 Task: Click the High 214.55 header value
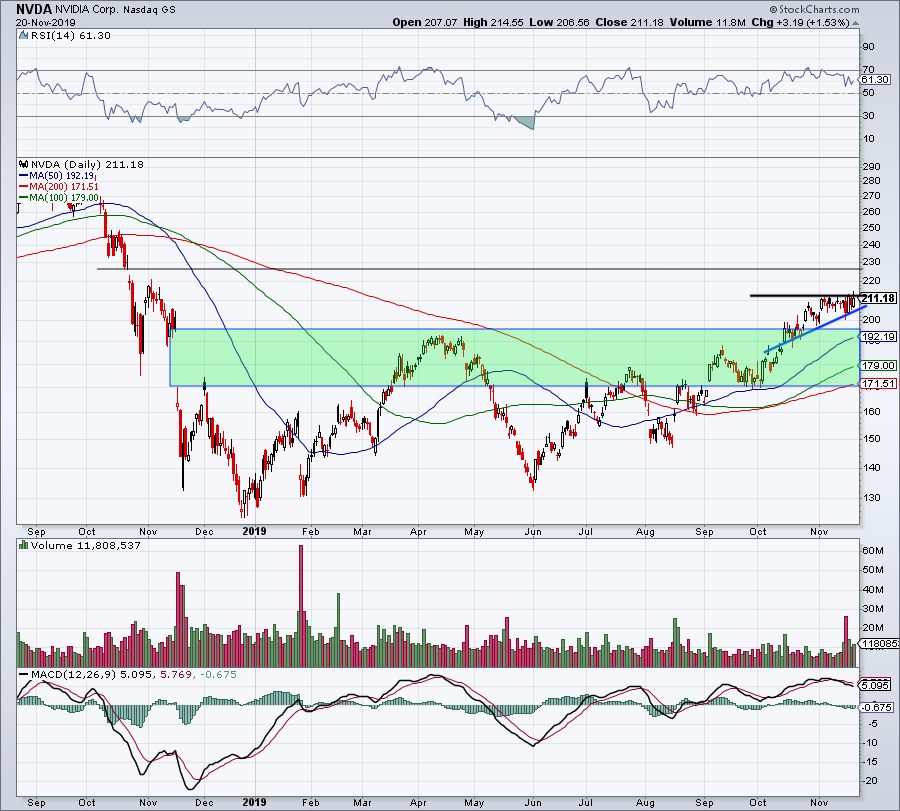[x=494, y=22]
